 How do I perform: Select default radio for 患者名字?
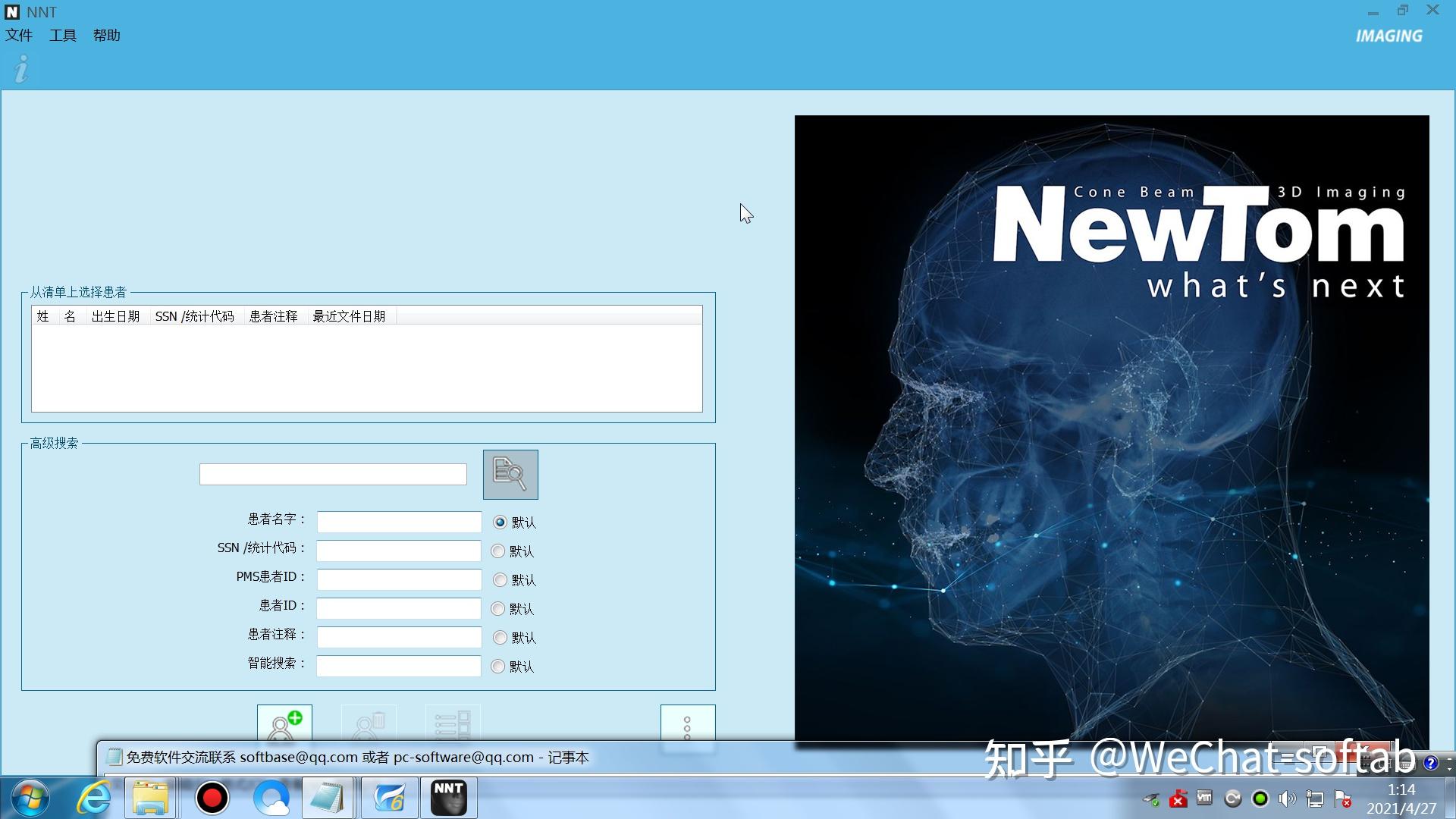point(500,522)
